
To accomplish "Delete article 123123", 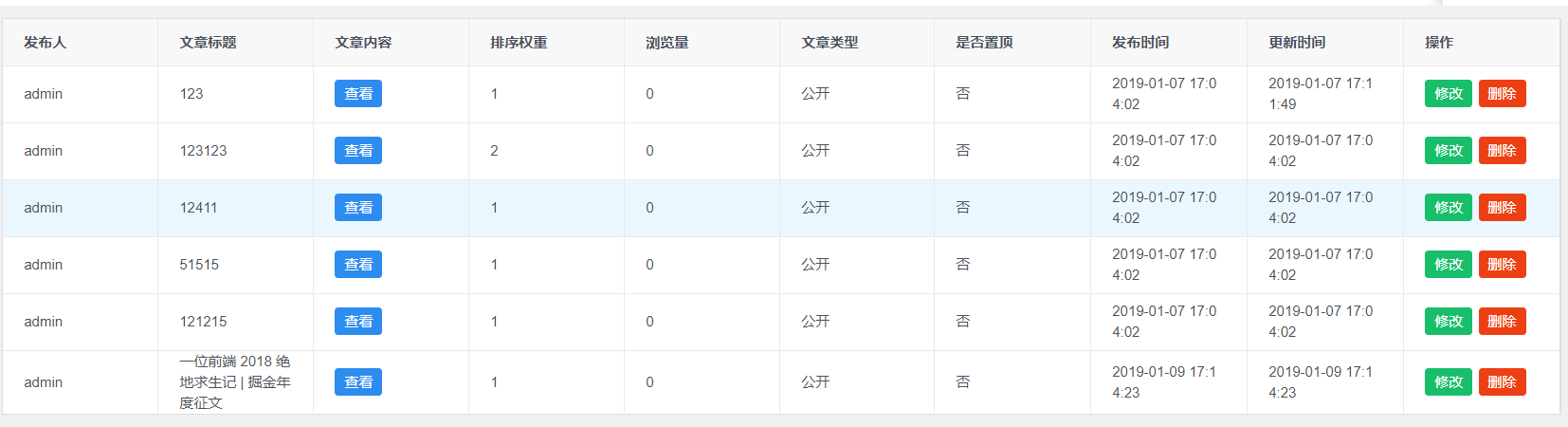I will click(1503, 150).
